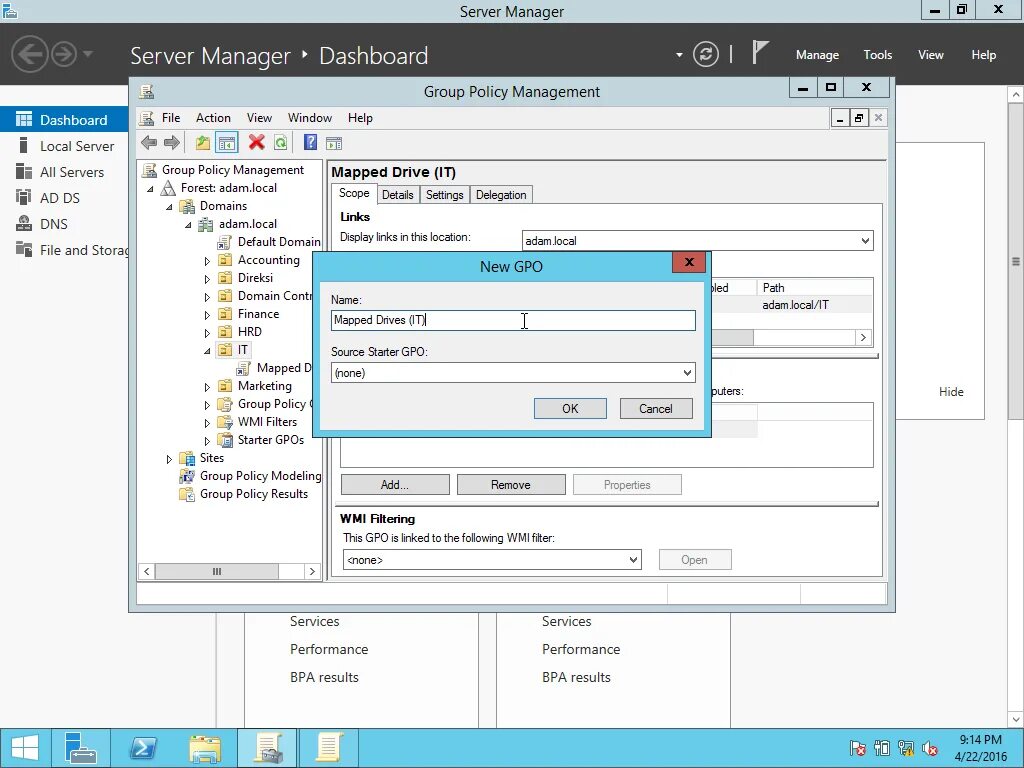This screenshot has height=768, width=1024.
Task: Open the Display links location dropdown
Action: 865,240
